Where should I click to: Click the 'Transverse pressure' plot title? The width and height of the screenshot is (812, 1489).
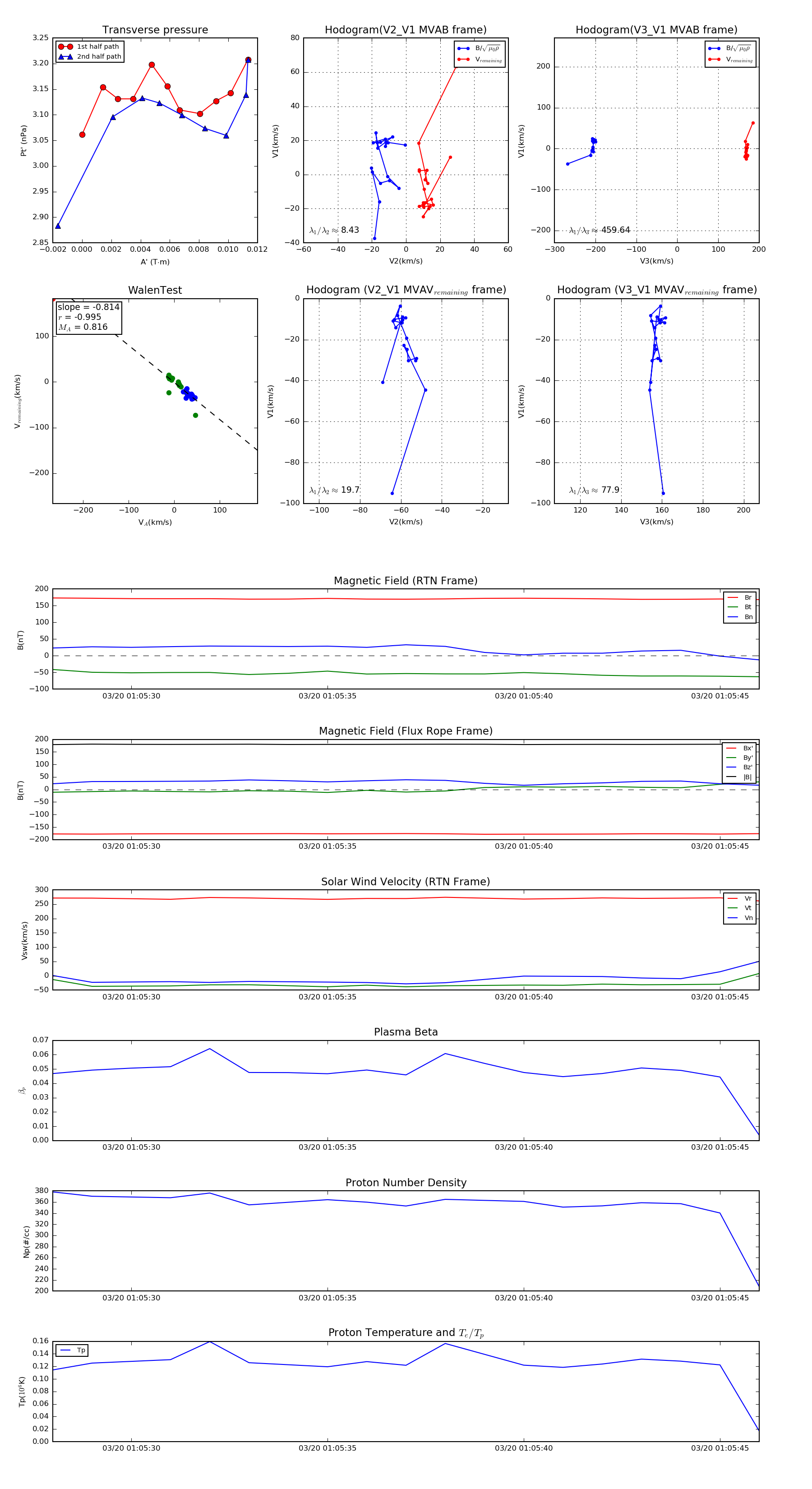tap(155, 30)
